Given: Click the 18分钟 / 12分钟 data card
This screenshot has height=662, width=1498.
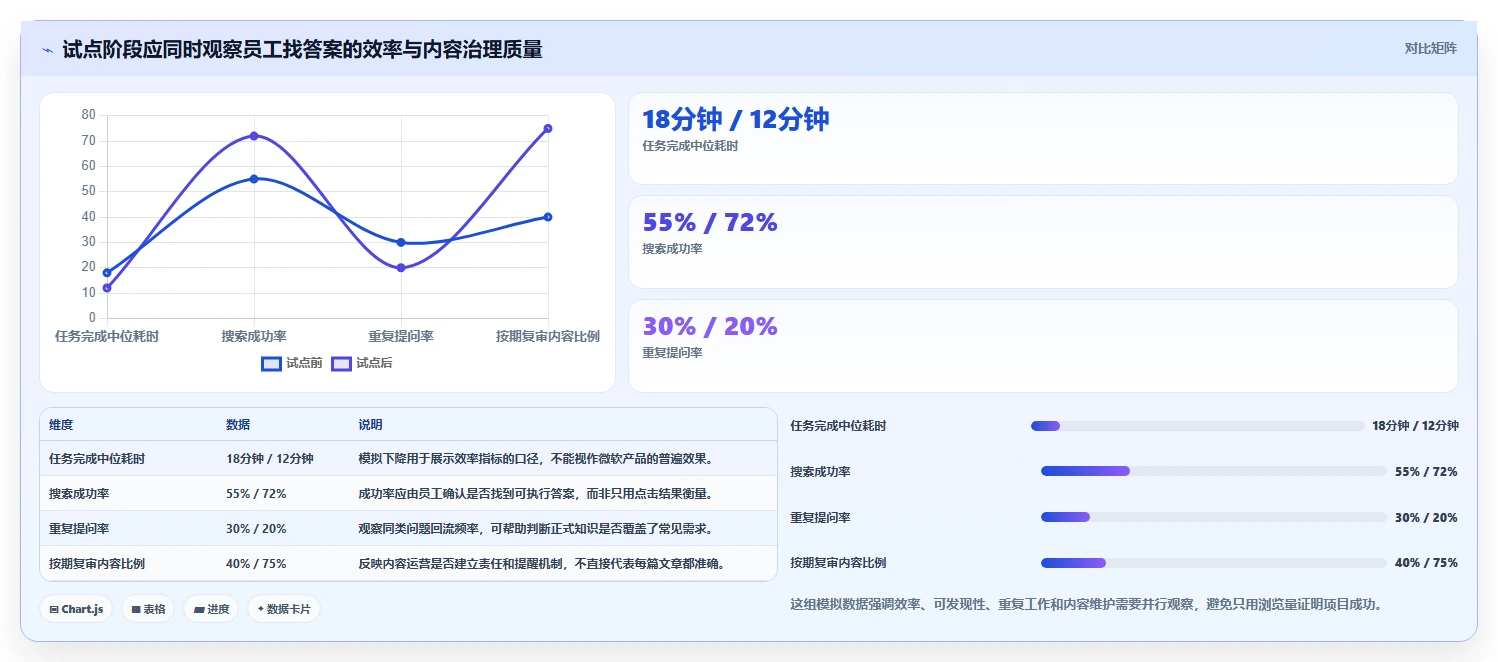Looking at the screenshot, I should click(1043, 139).
